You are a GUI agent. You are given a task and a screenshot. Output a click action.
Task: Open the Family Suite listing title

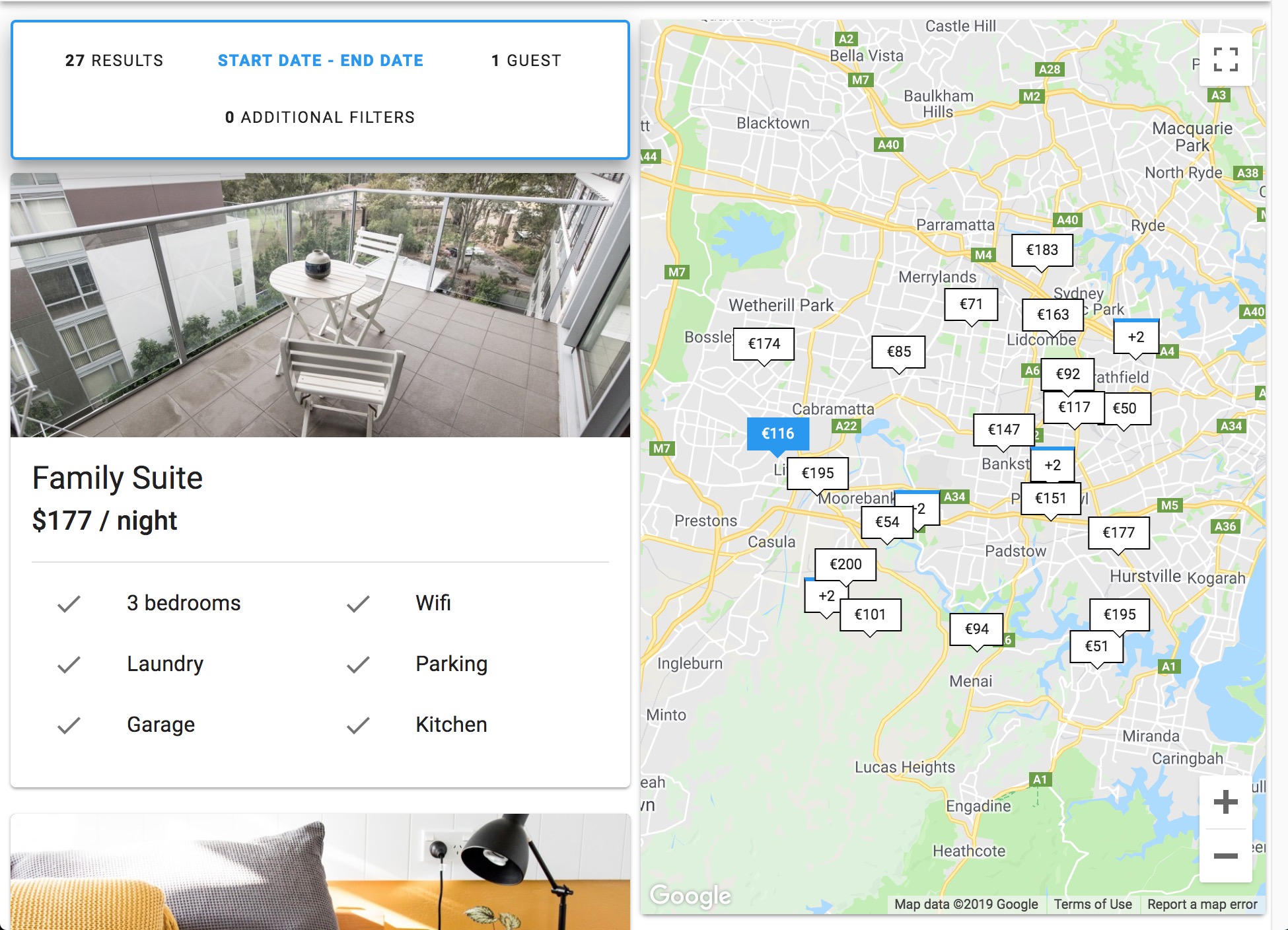118,478
